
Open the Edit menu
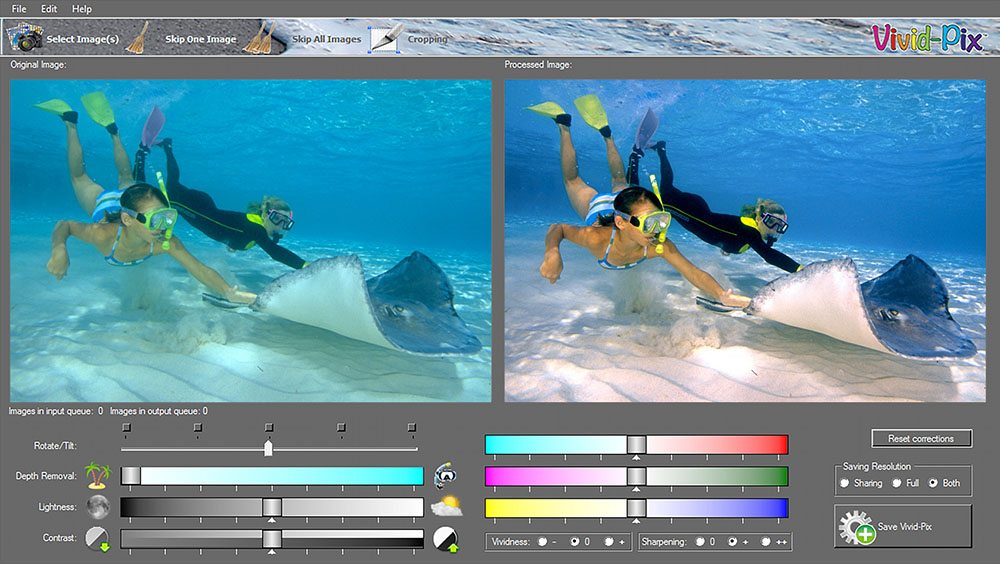pyautogui.click(x=49, y=9)
